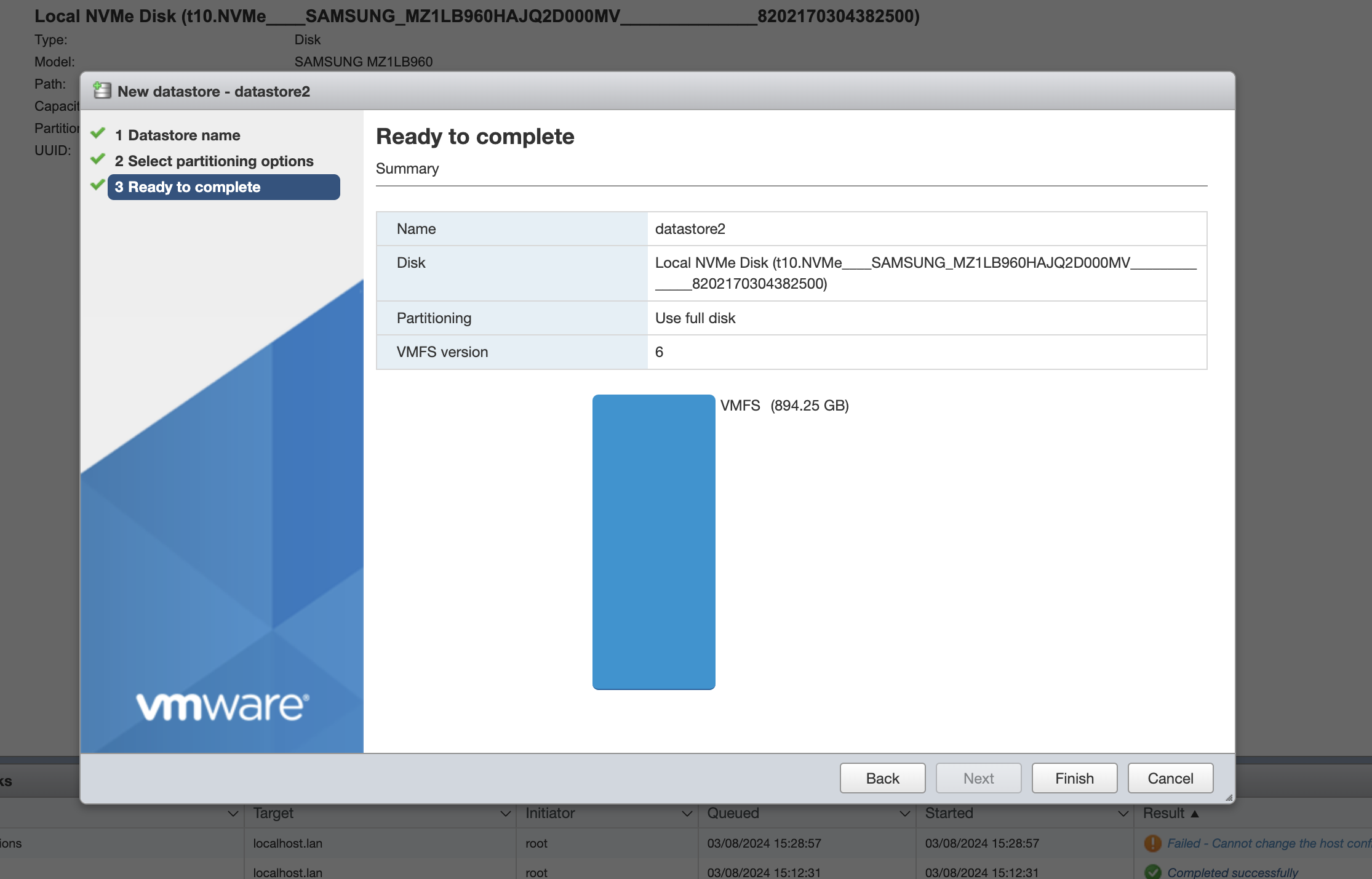Image resolution: width=1372 pixels, height=879 pixels.
Task: Click the checkmark beside Select partitioning options
Action: point(98,159)
